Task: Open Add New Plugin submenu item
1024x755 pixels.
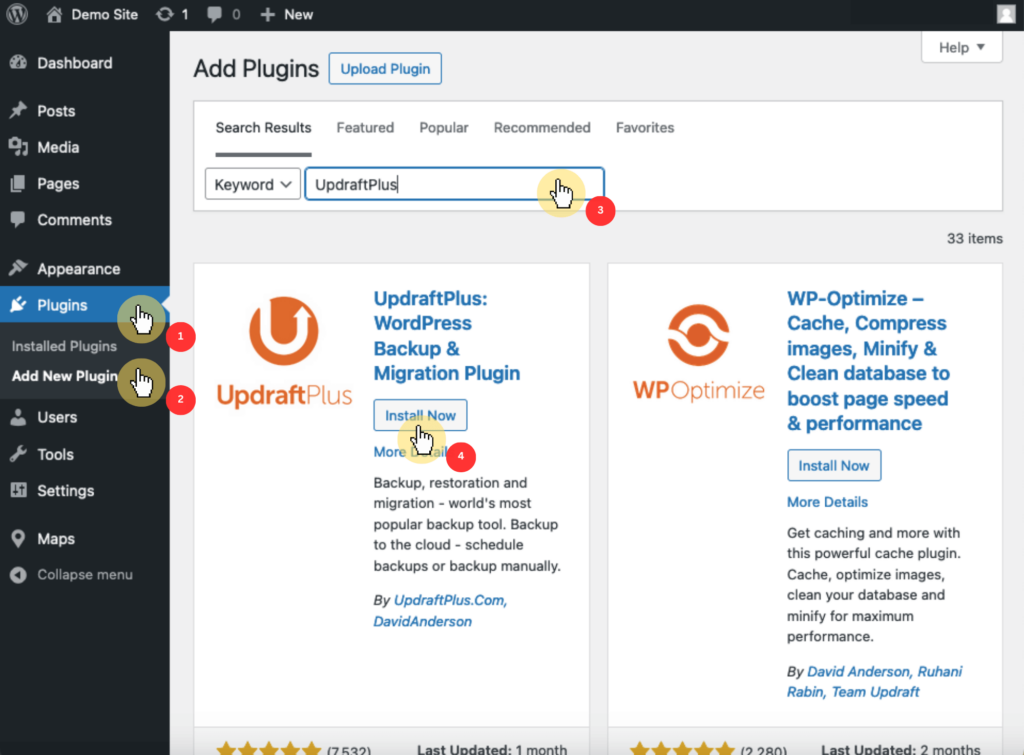Action: point(65,376)
